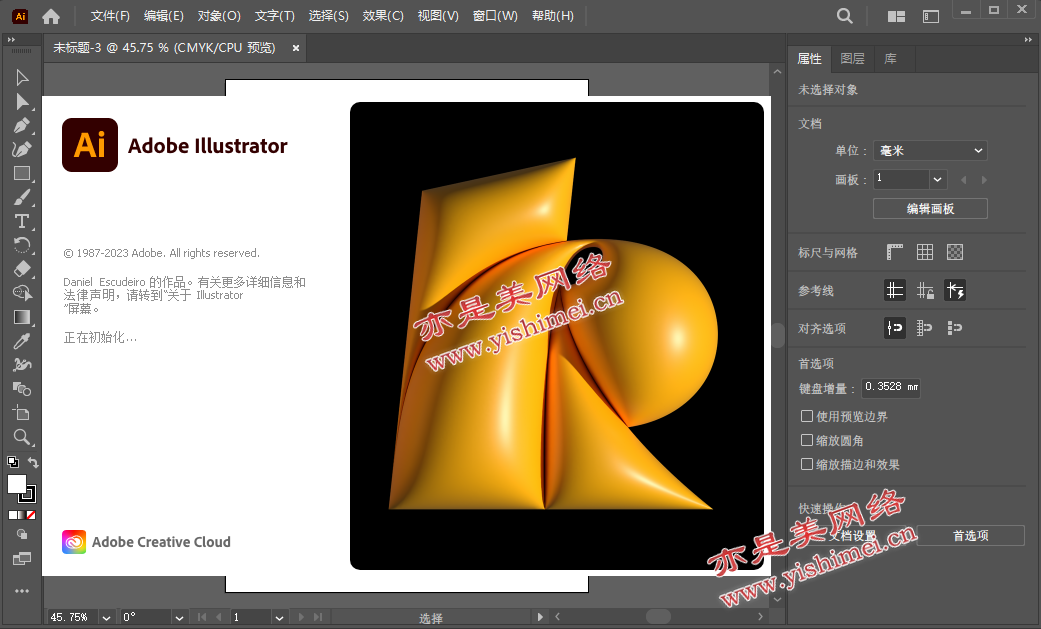Click the Stroke color swatch
Screen dimensions: 1041x629
pyautogui.click(x=29, y=495)
